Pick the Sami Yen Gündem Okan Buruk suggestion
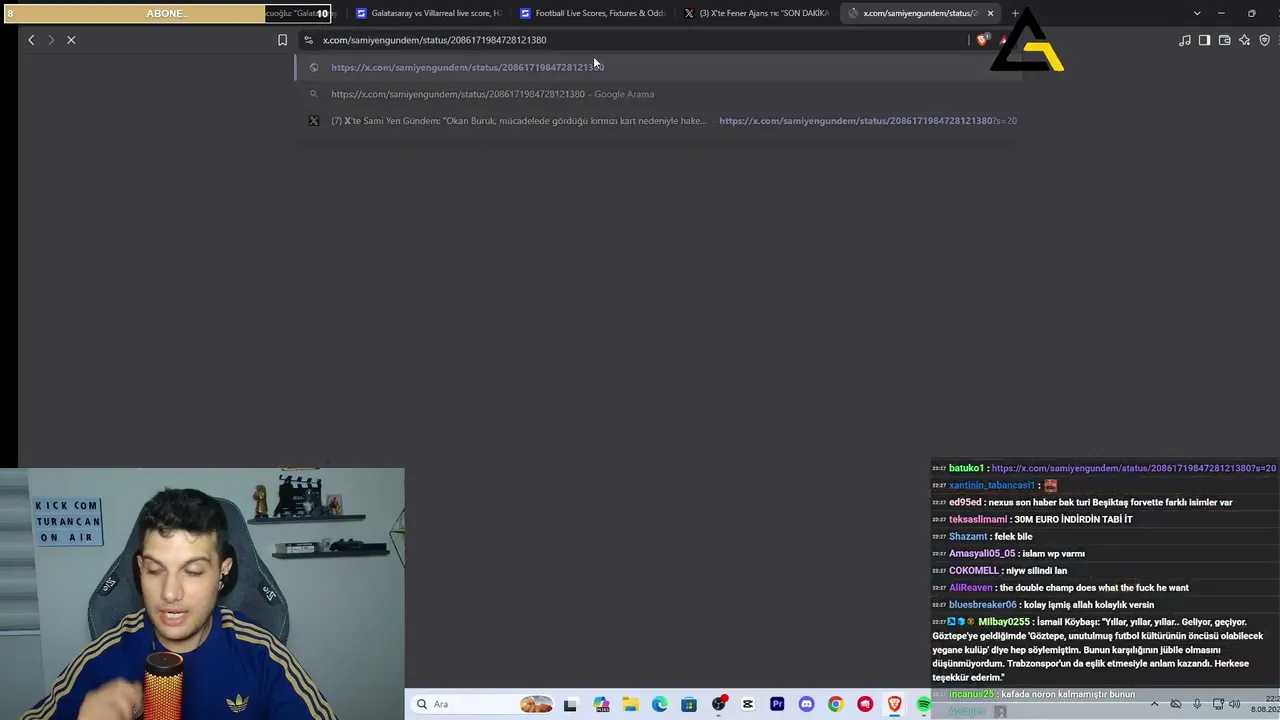Viewport: 1280px width, 720px height. [657, 121]
